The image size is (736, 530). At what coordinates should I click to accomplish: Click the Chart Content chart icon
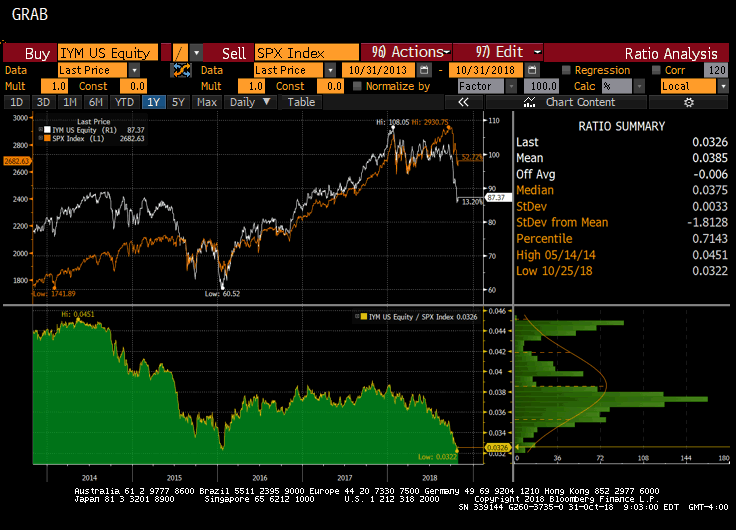529,102
